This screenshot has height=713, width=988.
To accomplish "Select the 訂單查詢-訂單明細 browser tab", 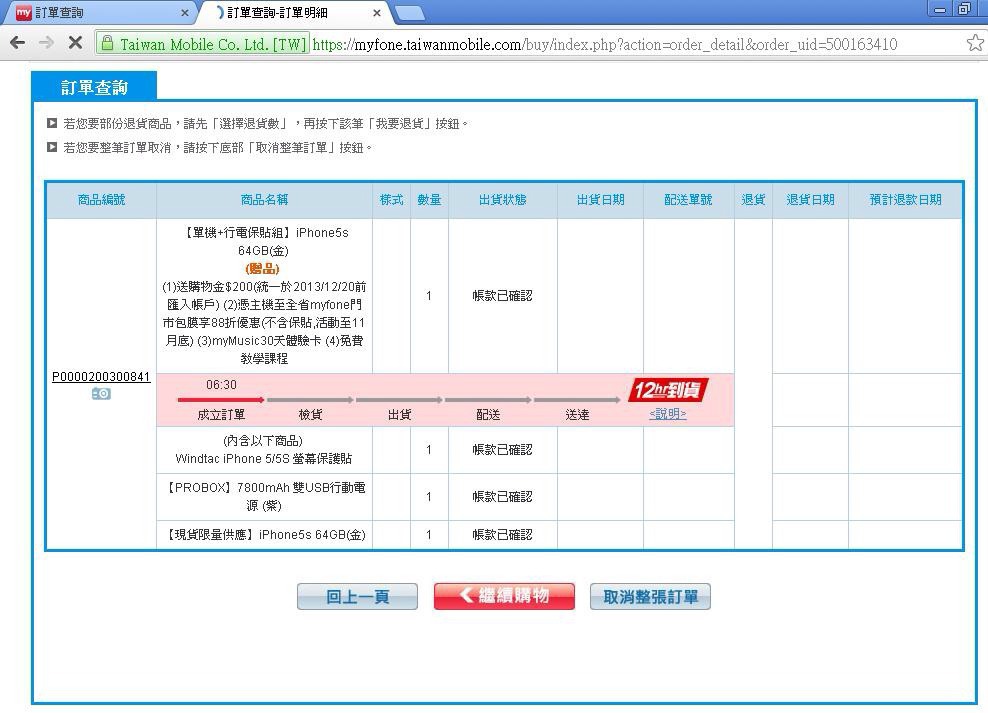I will click(294, 13).
